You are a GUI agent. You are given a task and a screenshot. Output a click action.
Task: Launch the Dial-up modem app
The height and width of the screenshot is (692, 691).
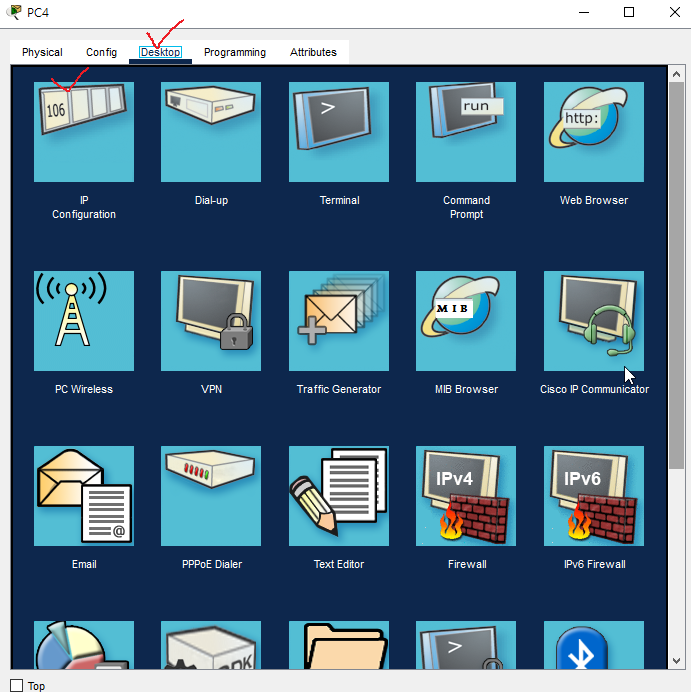click(x=211, y=132)
